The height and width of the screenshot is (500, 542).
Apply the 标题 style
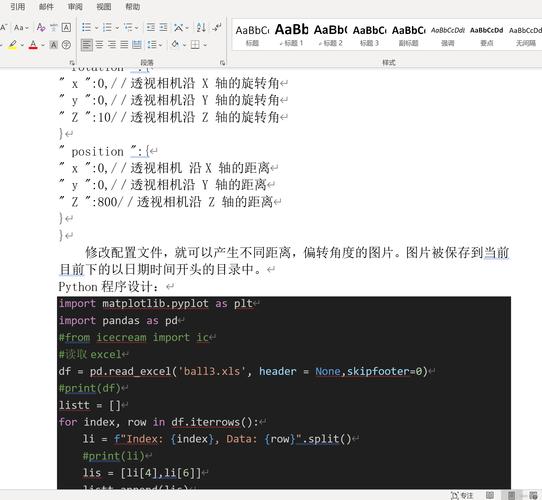point(252,36)
